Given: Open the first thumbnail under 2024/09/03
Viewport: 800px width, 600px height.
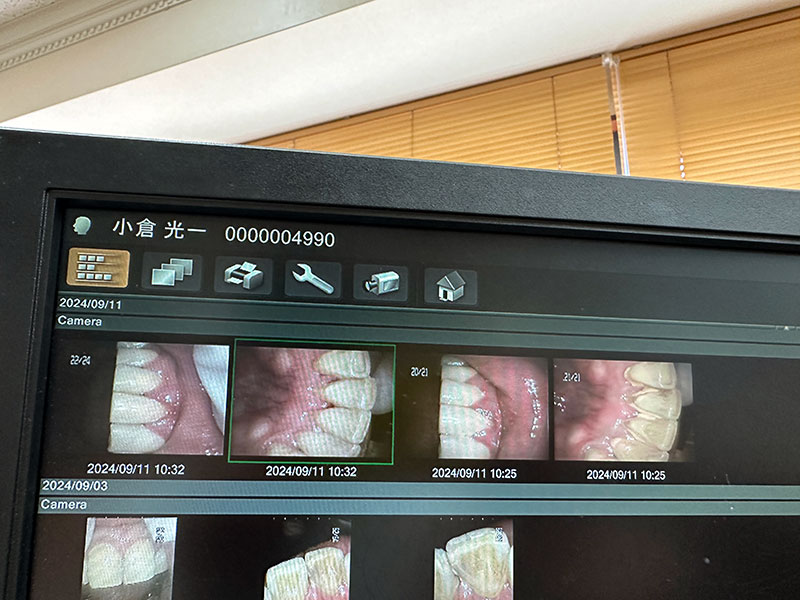Looking at the screenshot, I should coord(130,558).
